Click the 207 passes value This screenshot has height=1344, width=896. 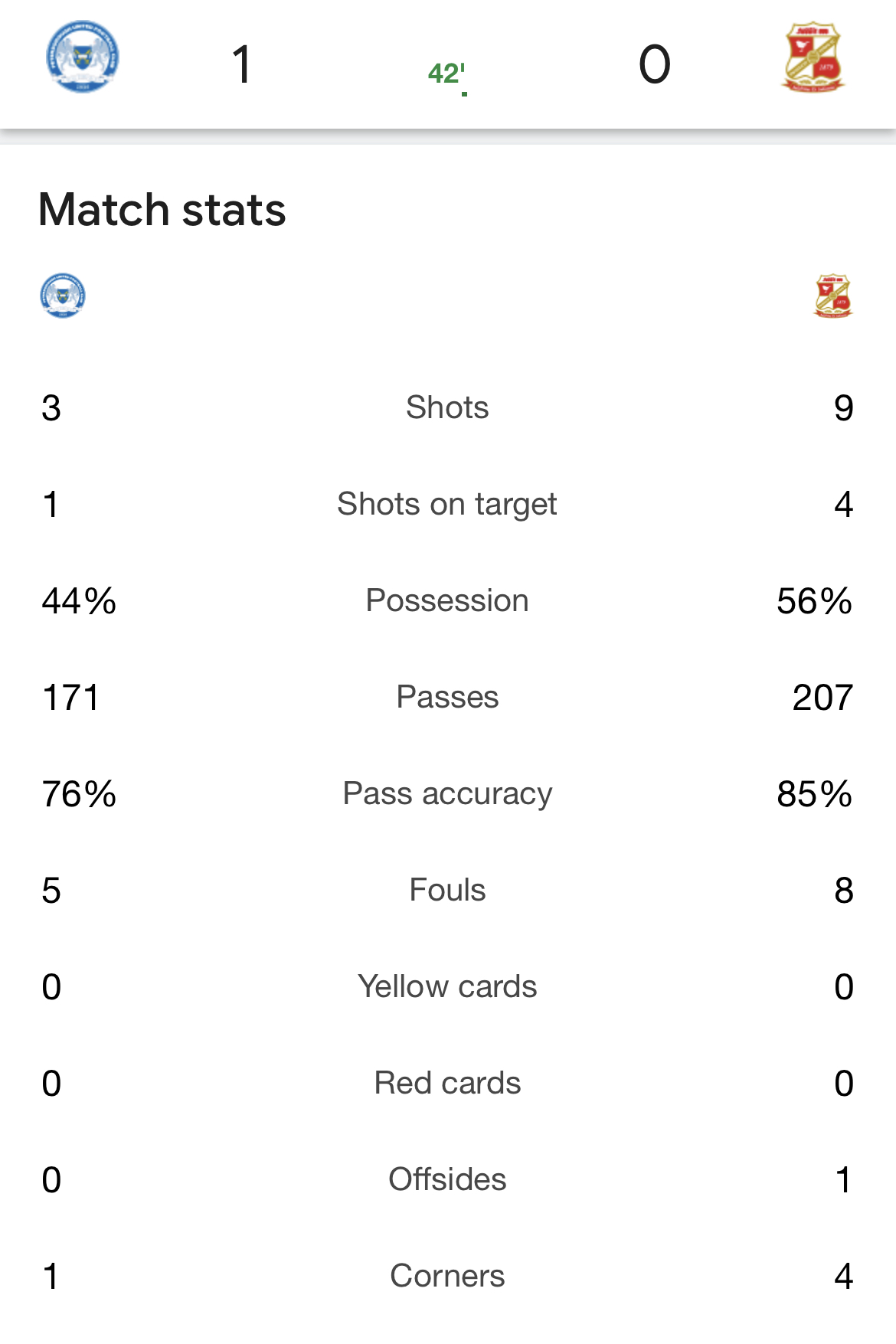[x=822, y=698]
